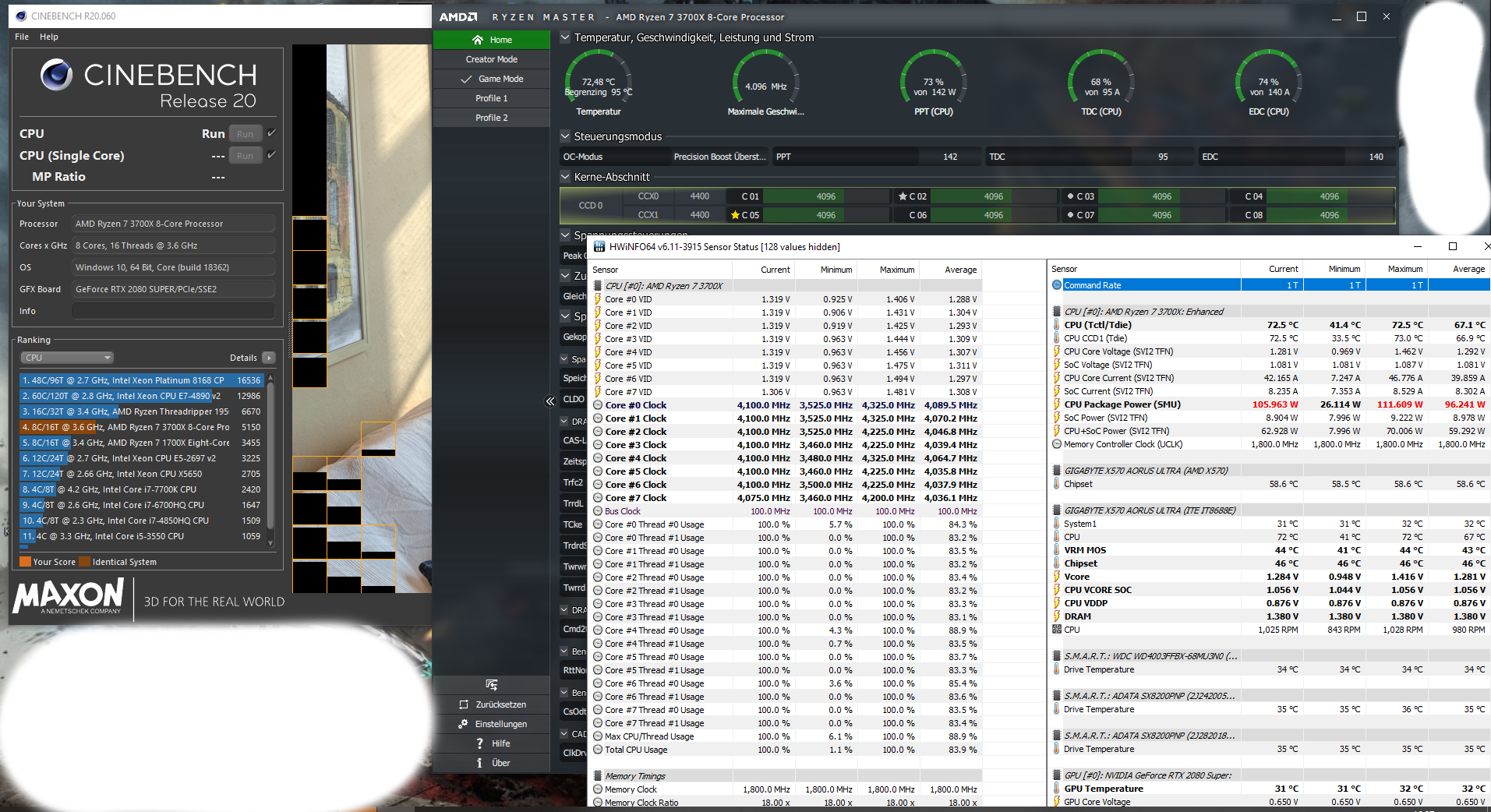1491x812 pixels.
Task: Select Creator Mode in Ryzen Master
Action: 492,59
